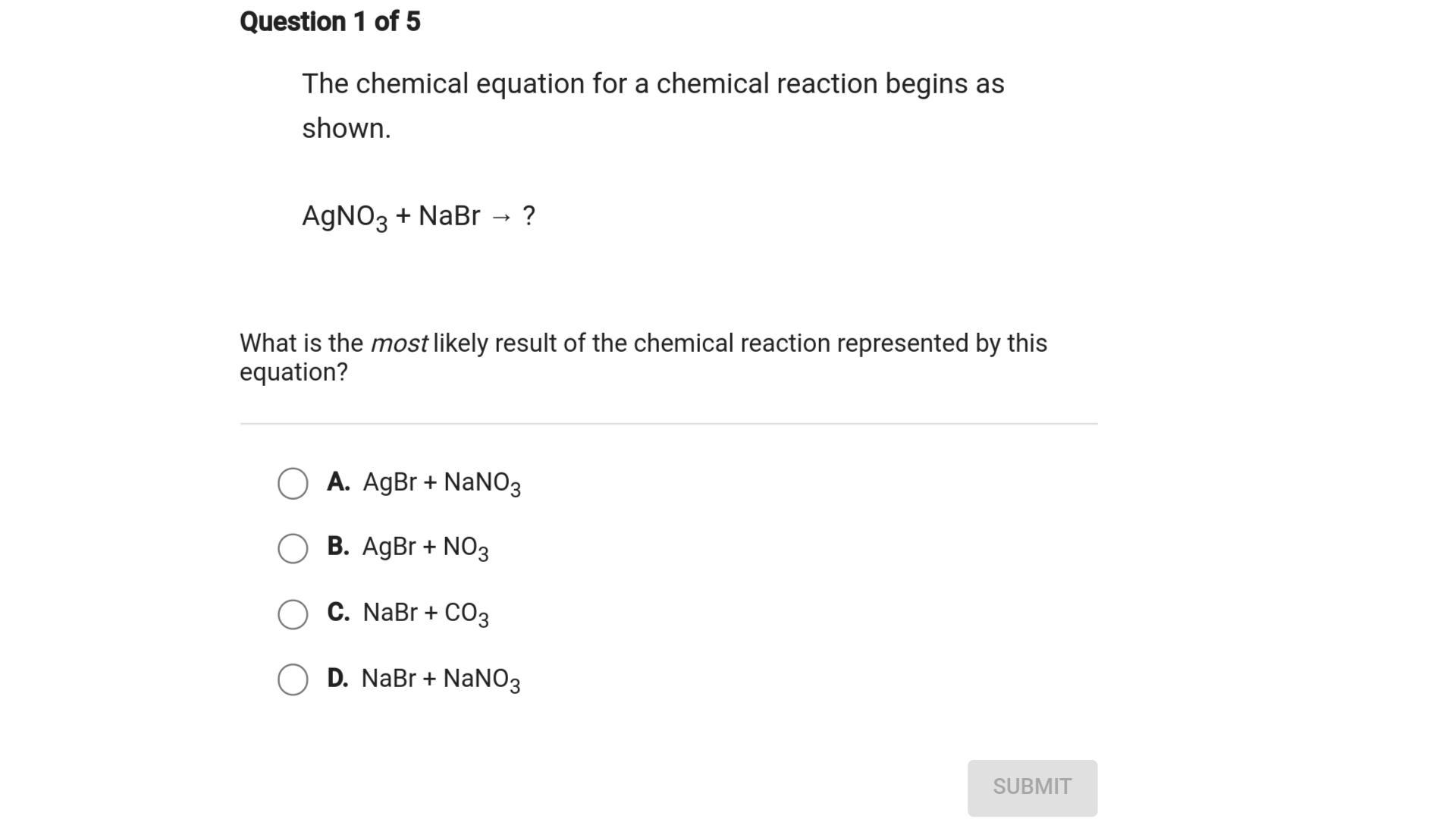Screen dimensions: 1456x819
Task: Click the italicized word most
Action: [x=399, y=344]
